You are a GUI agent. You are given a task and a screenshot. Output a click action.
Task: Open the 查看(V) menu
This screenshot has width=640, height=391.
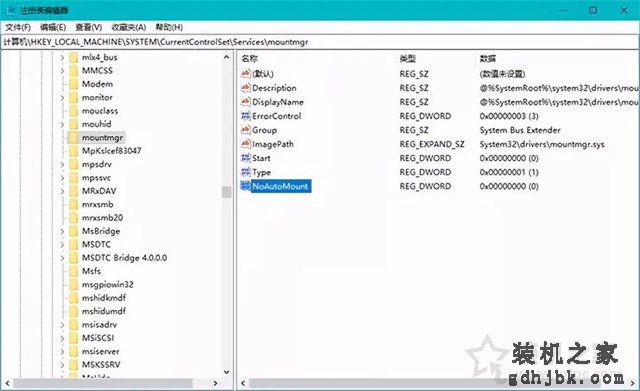(89, 27)
